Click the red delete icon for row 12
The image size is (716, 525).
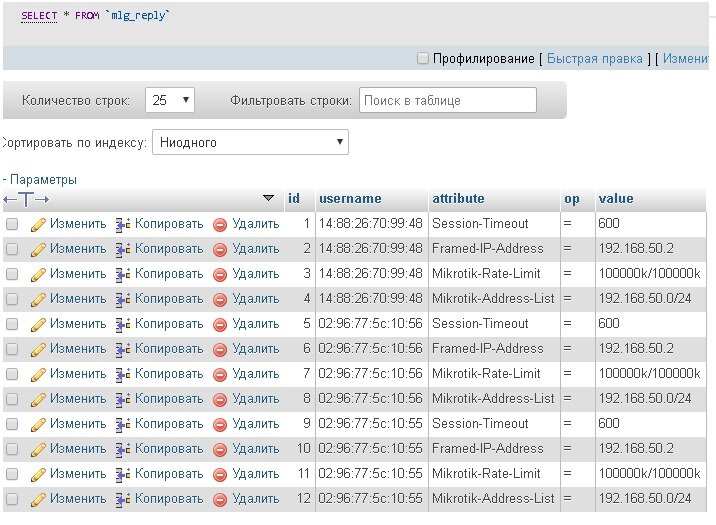(220, 499)
